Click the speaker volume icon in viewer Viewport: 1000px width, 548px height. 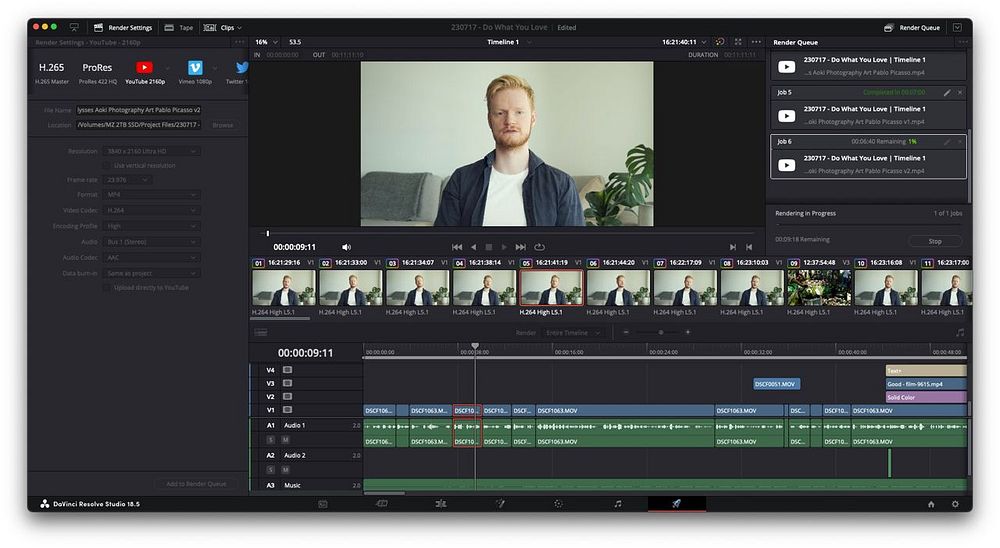point(347,247)
